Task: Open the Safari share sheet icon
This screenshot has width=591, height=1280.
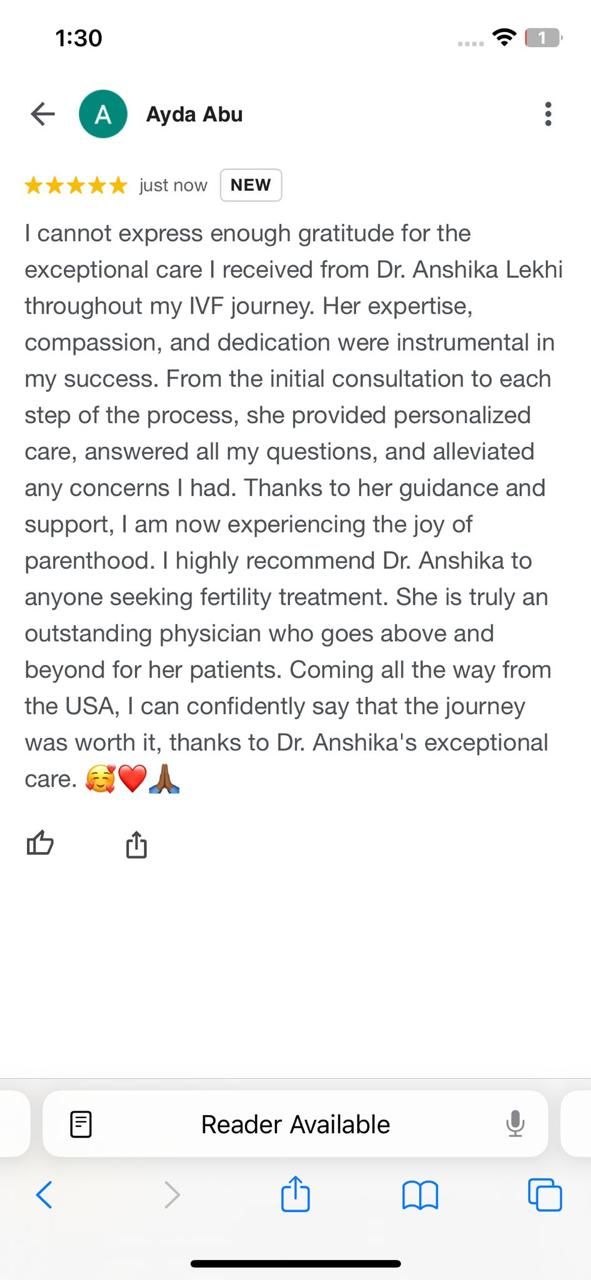Action: click(x=296, y=1193)
